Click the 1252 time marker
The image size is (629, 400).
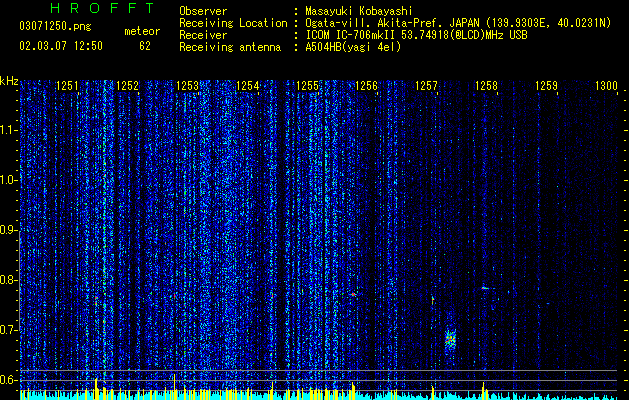click(127, 86)
